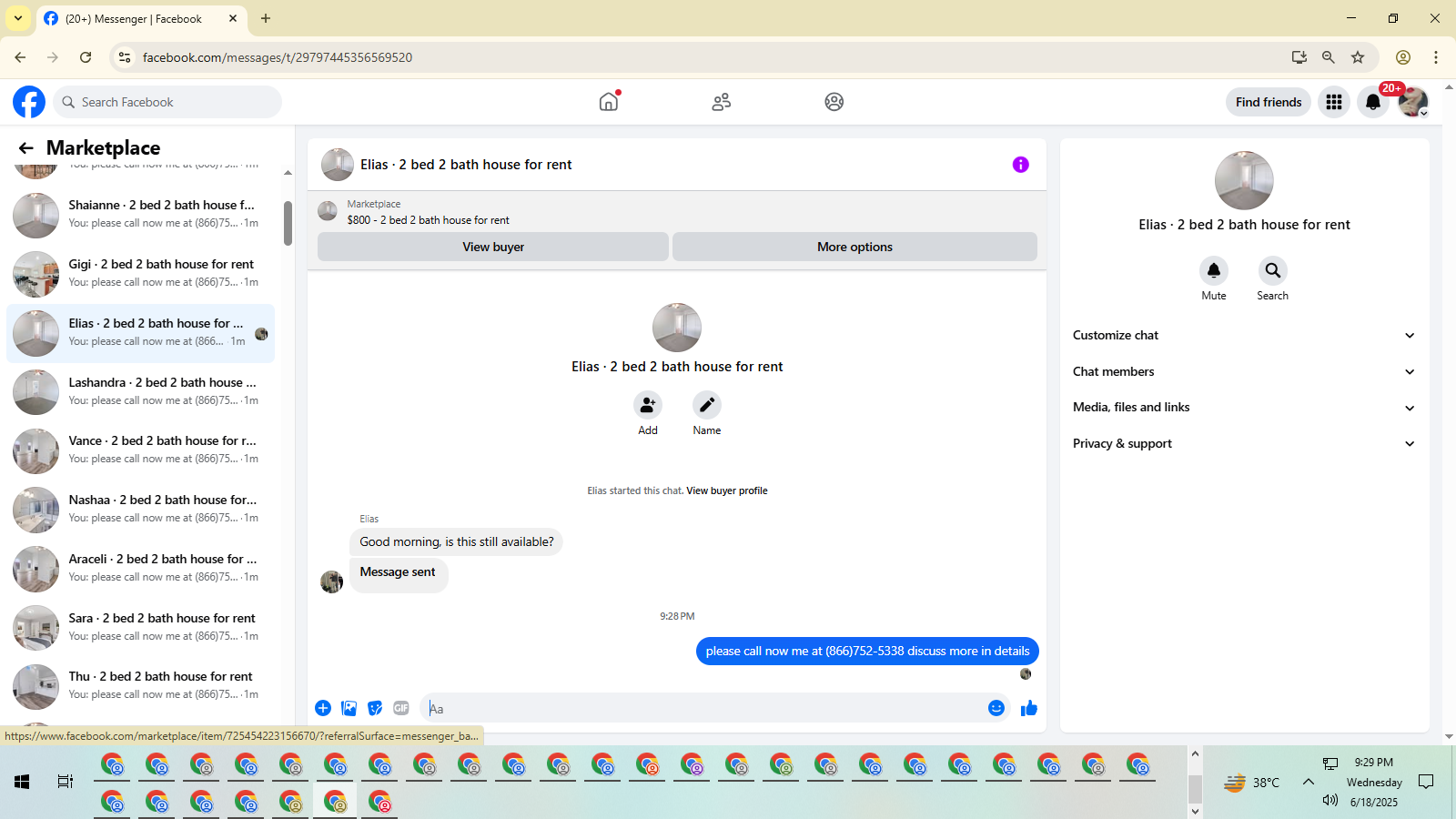Click 'Good morning, is this still available?' message

457,542
